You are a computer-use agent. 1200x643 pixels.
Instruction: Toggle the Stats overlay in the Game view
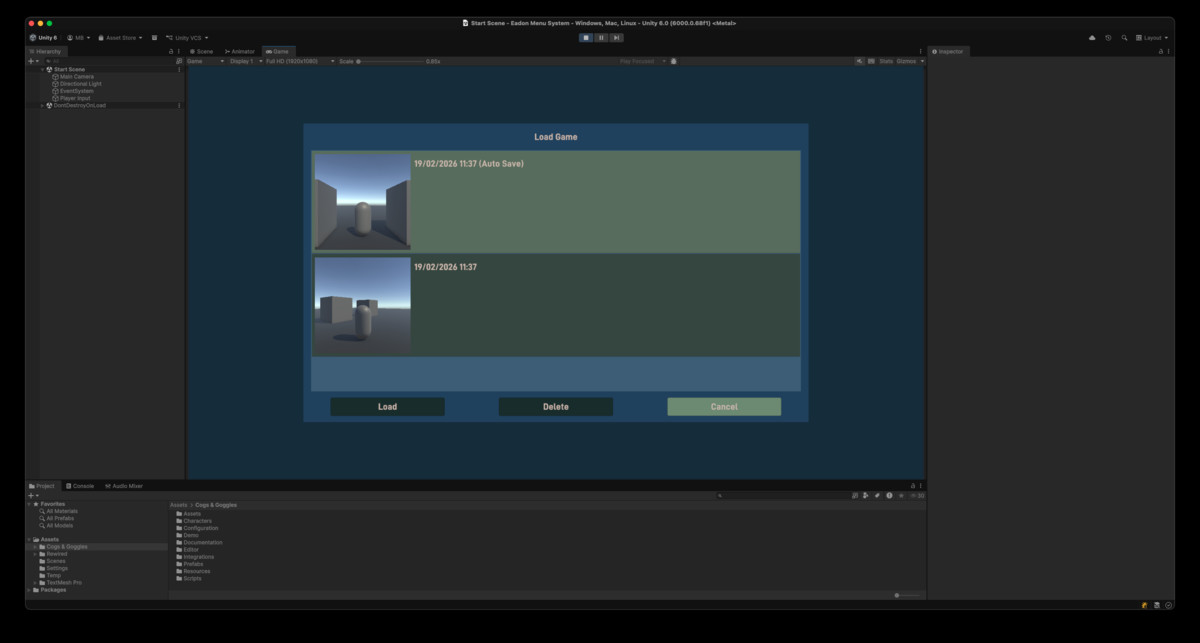[x=884, y=60]
